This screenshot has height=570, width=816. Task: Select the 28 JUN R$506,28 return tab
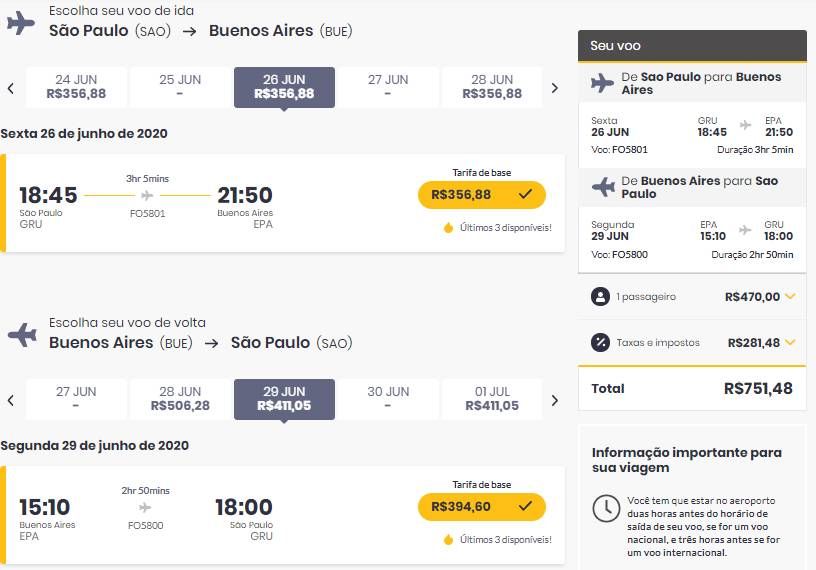click(180, 399)
